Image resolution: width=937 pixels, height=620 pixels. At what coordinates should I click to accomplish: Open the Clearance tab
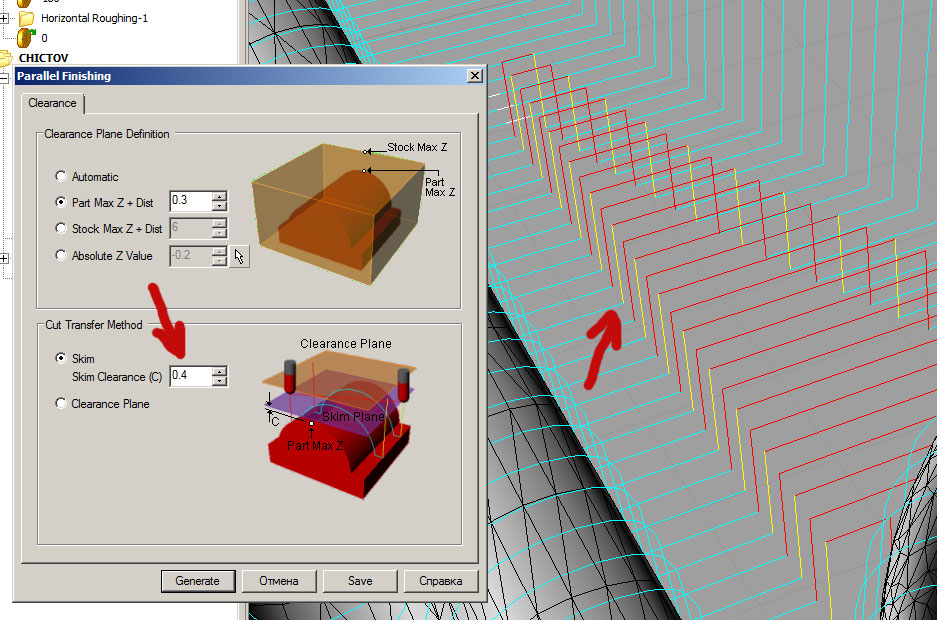(52, 103)
